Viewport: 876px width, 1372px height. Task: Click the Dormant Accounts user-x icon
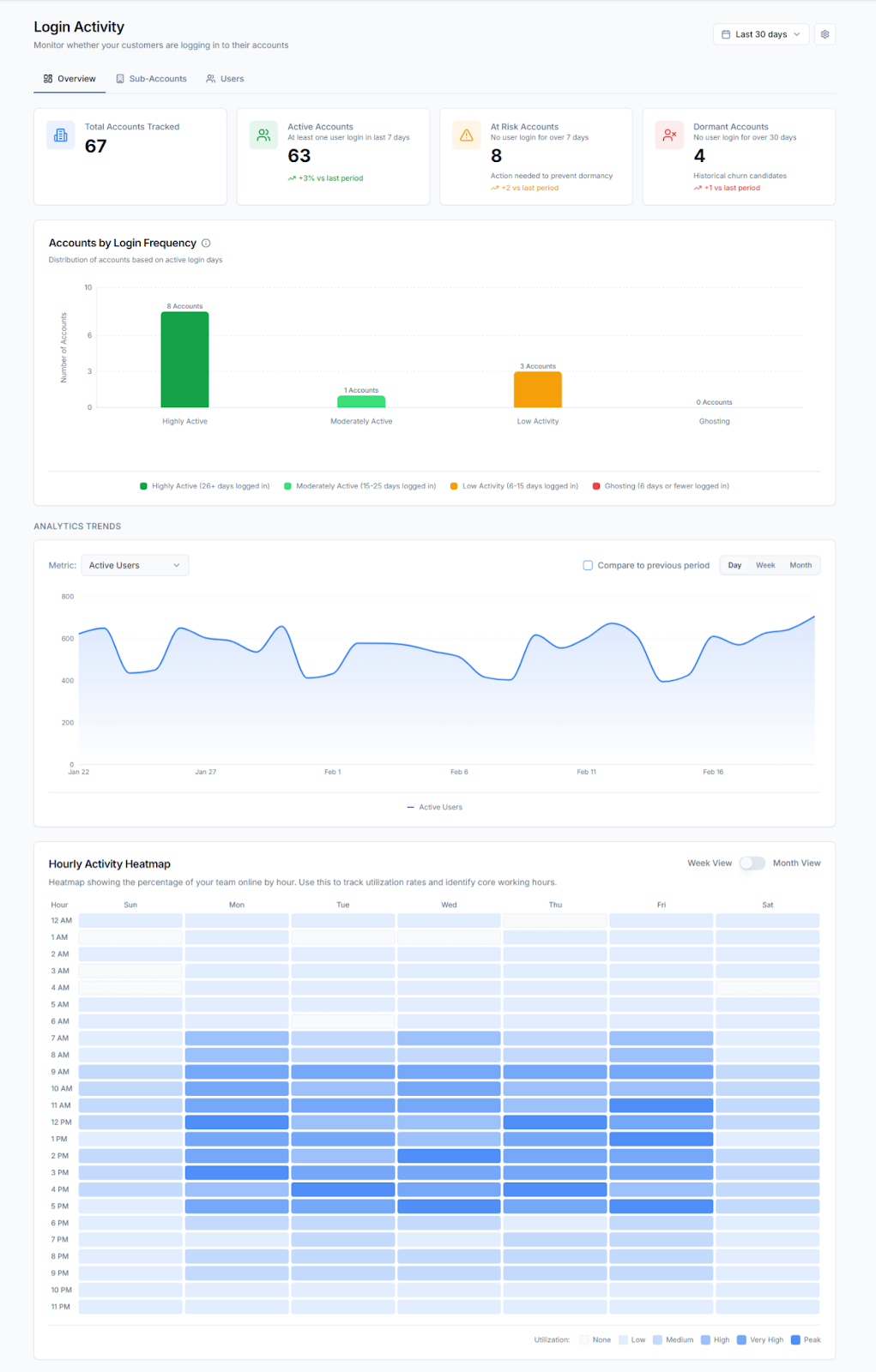[x=669, y=135]
